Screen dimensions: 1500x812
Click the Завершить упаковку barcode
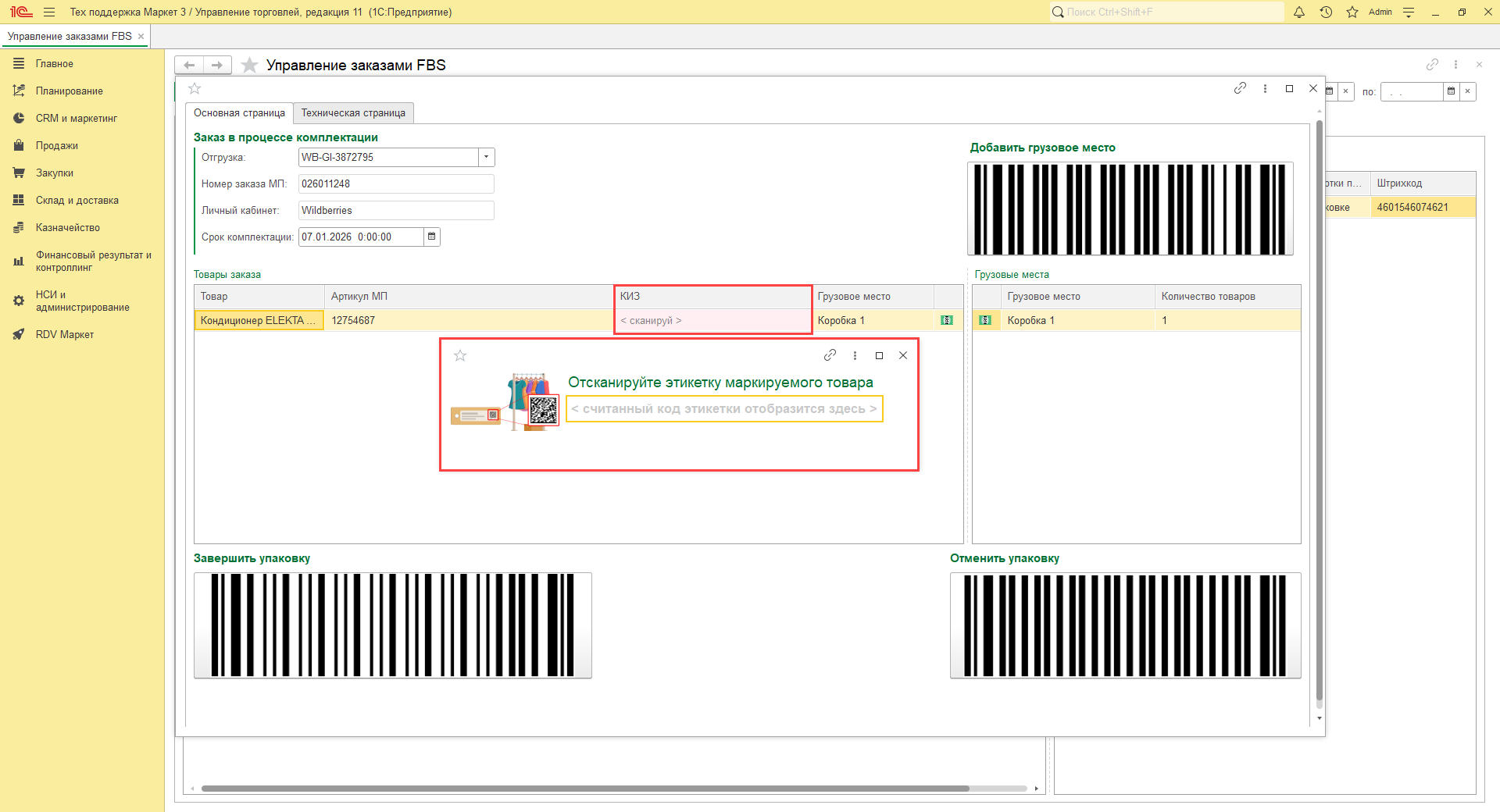[392, 625]
